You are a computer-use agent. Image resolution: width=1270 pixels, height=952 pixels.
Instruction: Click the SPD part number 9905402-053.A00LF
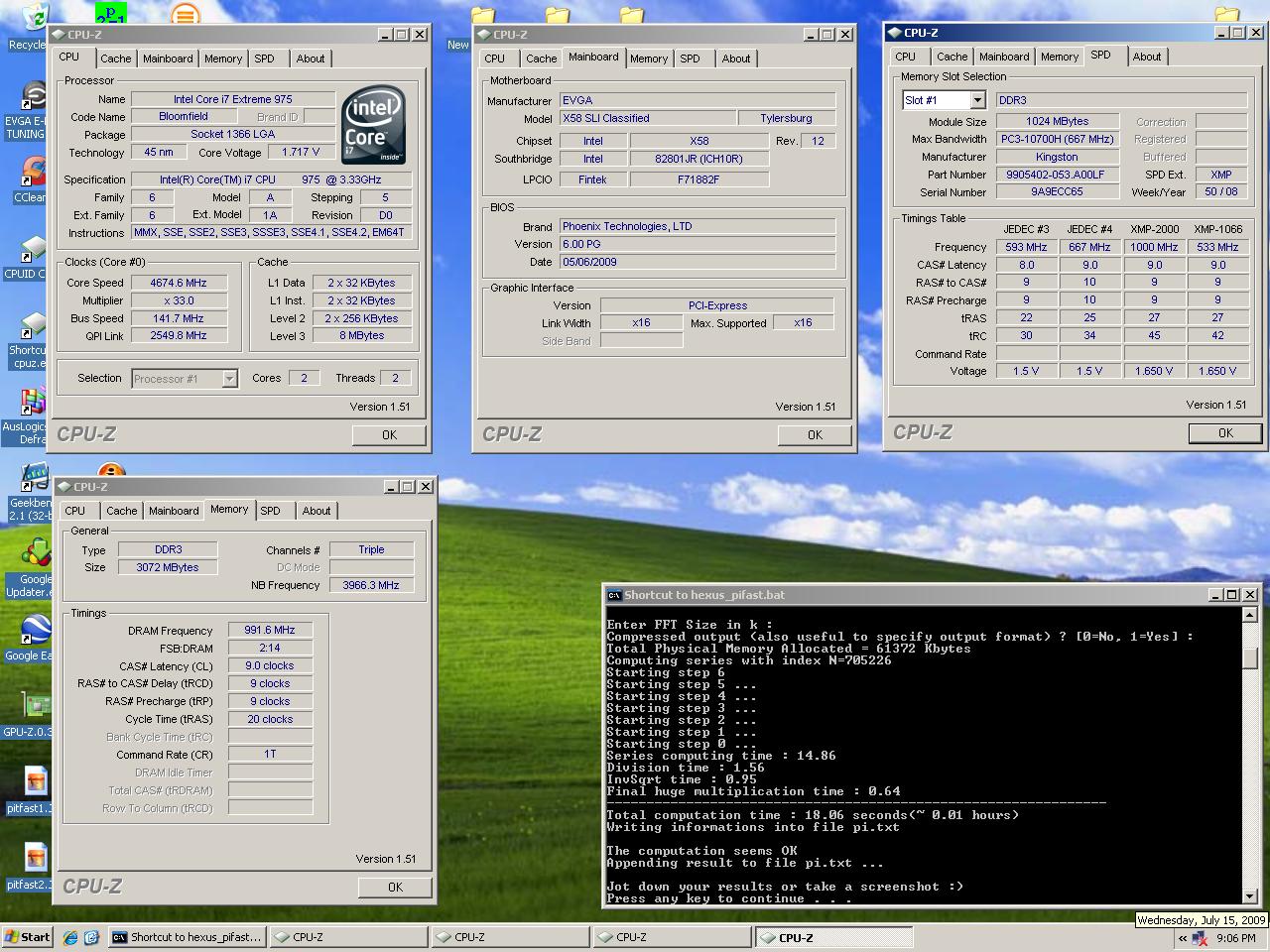pos(1056,175)
